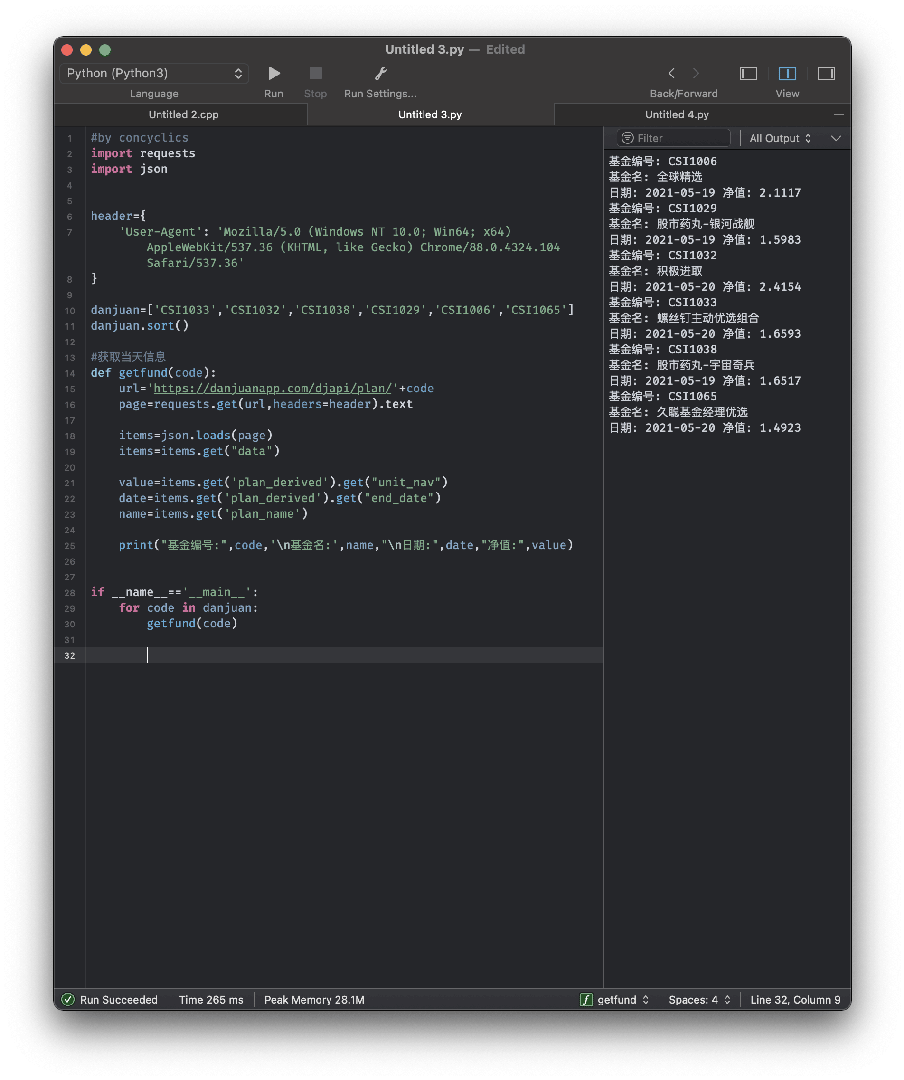Click the output line '基金名: 积极进取'
The image size is (904, 1080).
[x=655, y=271]
